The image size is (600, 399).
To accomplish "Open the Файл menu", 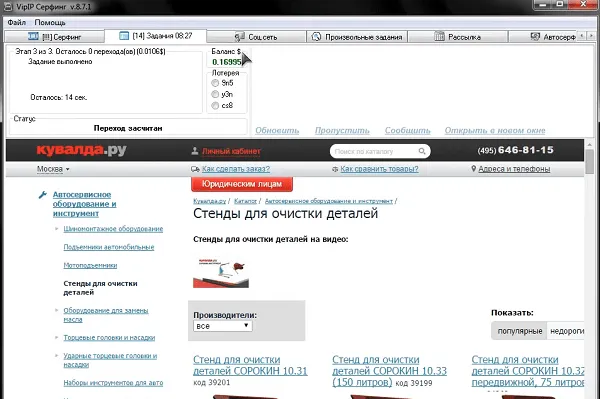I will 16,22.
